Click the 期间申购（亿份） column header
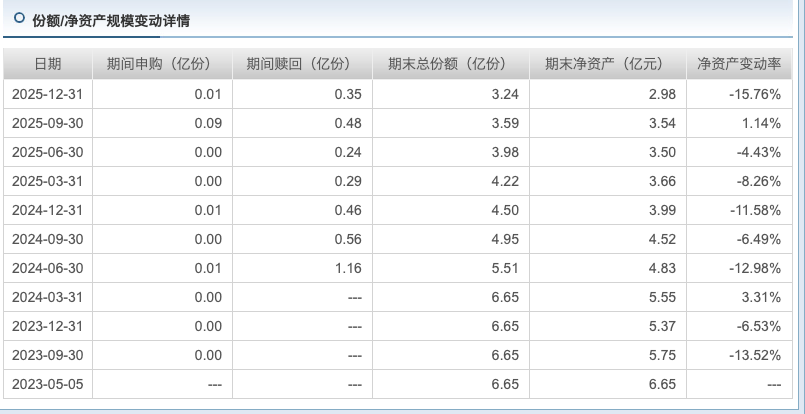805x414 pixels. (161, 64)
